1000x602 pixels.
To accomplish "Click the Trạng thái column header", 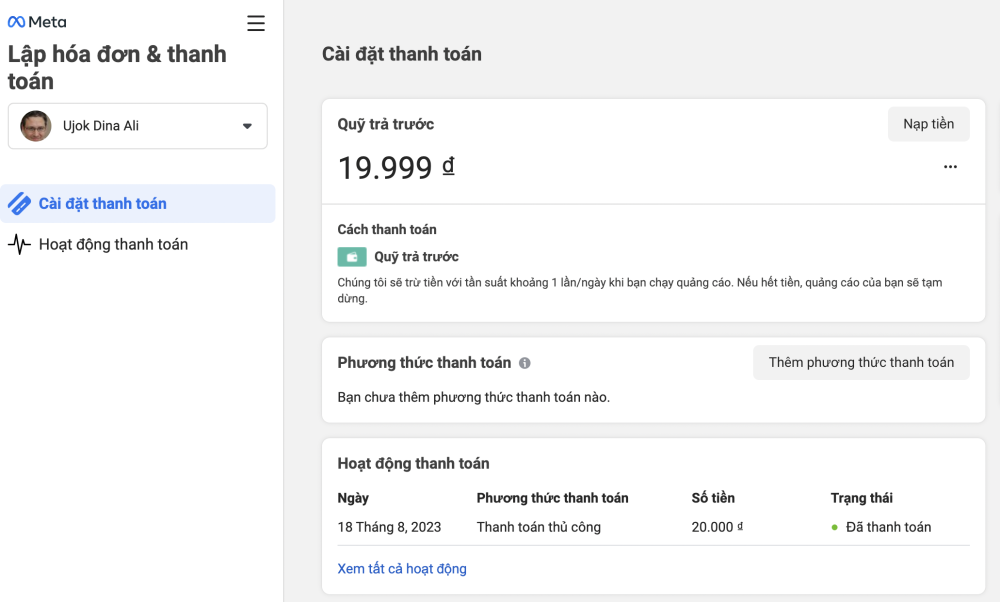I will pyautogui.click(x=862, y=498).
